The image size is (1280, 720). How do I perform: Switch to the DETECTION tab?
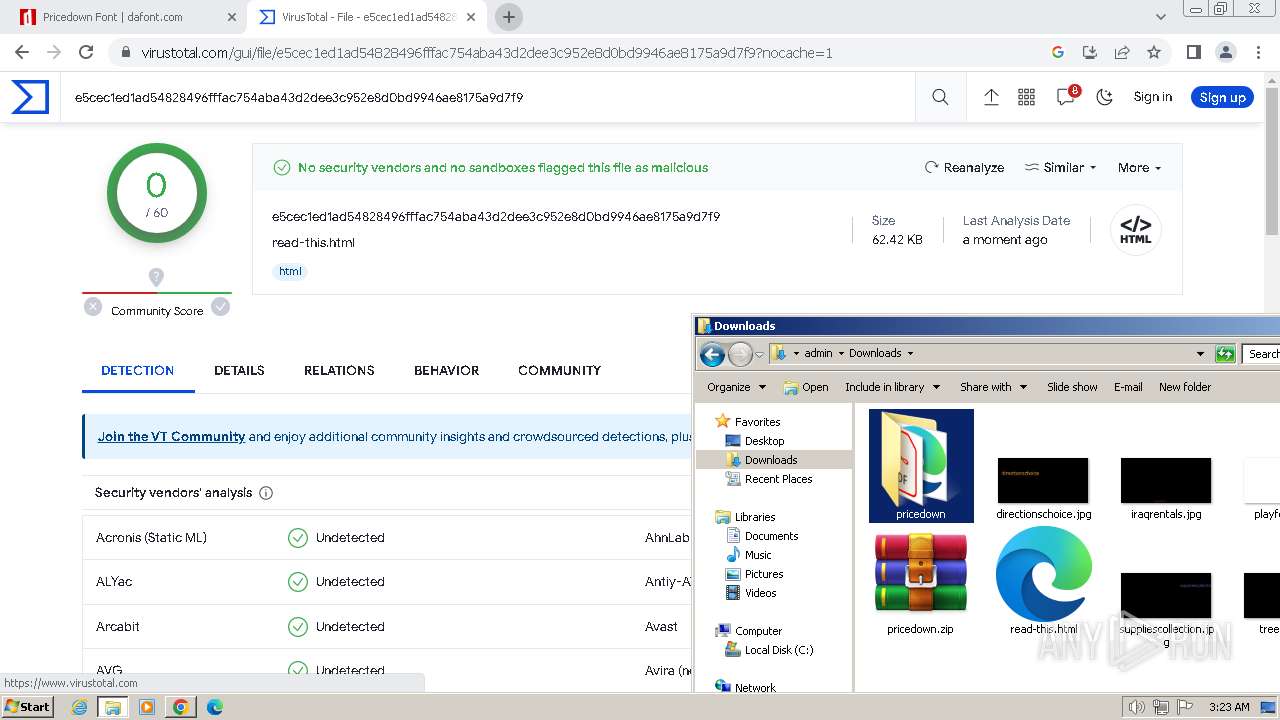click(x=137, y=370)
